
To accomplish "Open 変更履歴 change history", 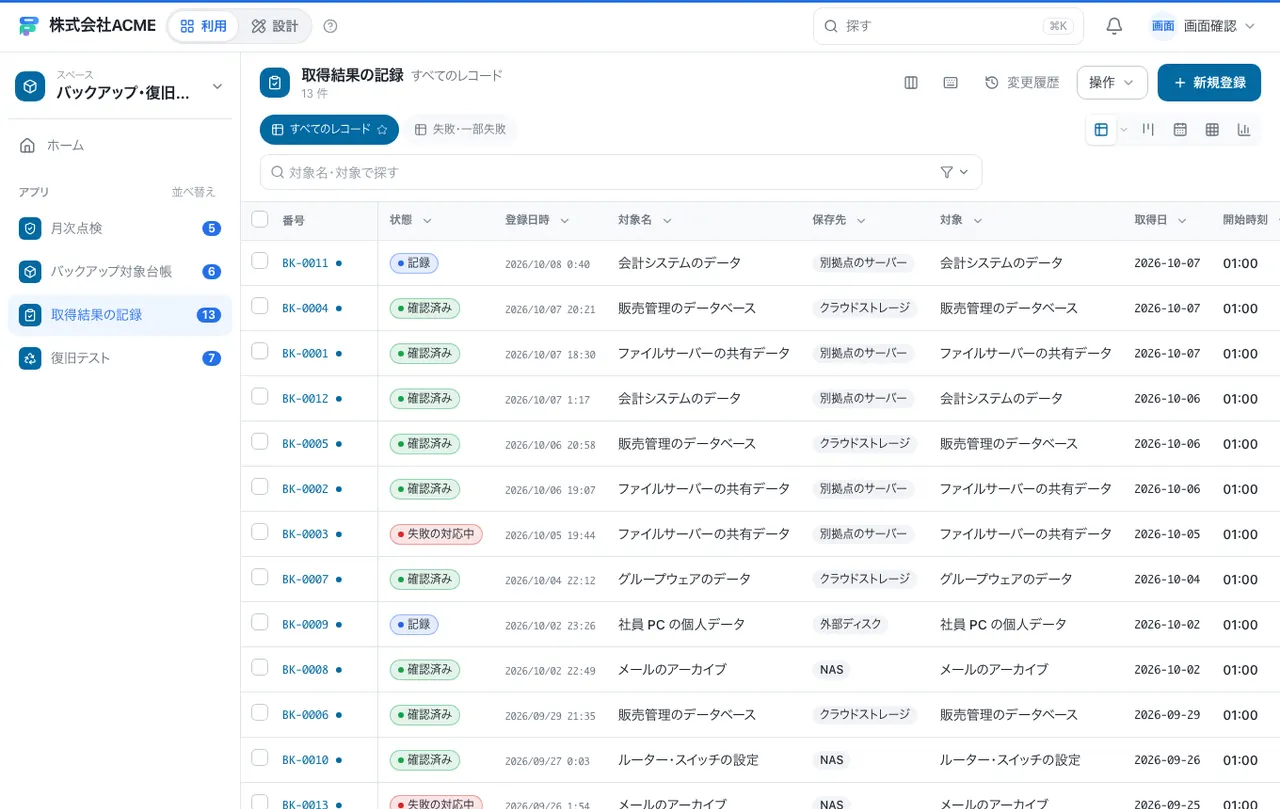I will tap(1022, 83).
